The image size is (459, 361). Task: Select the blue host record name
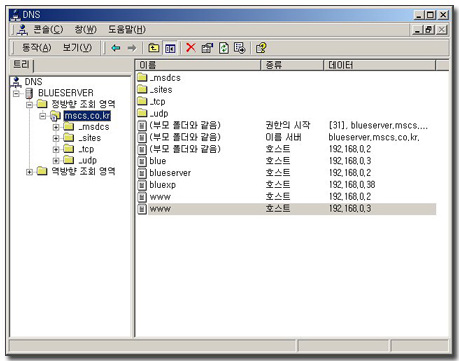click(x=158, y=161)
